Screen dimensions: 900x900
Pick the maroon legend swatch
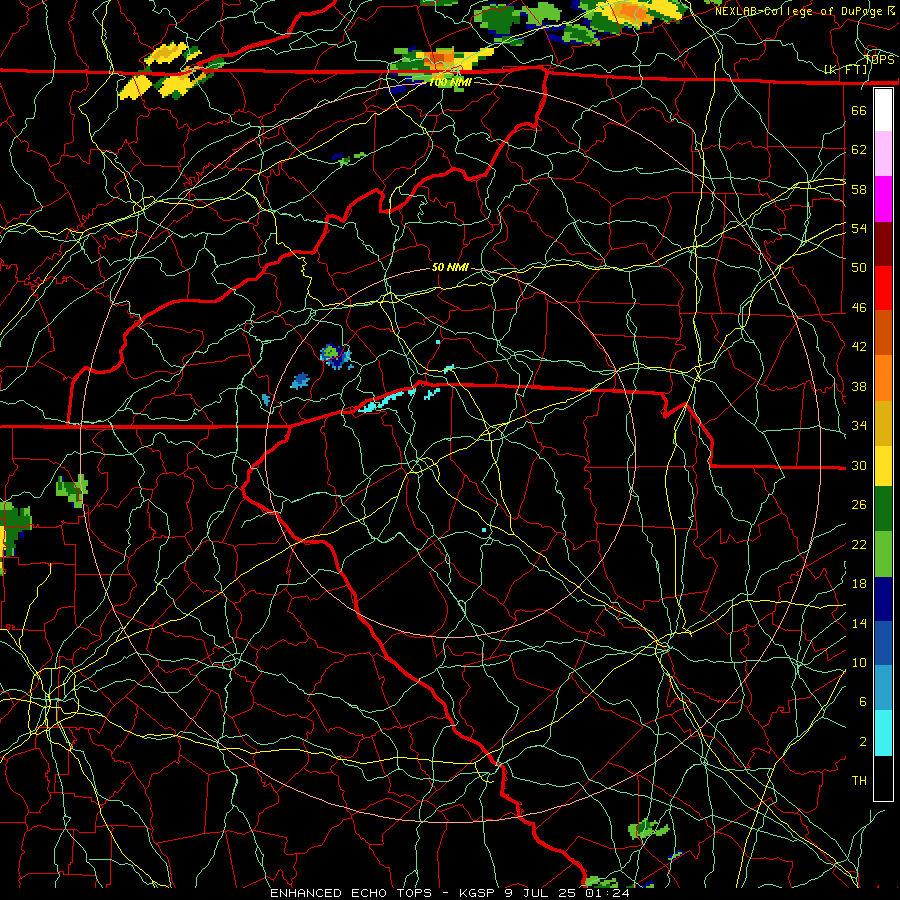[883, 244]
